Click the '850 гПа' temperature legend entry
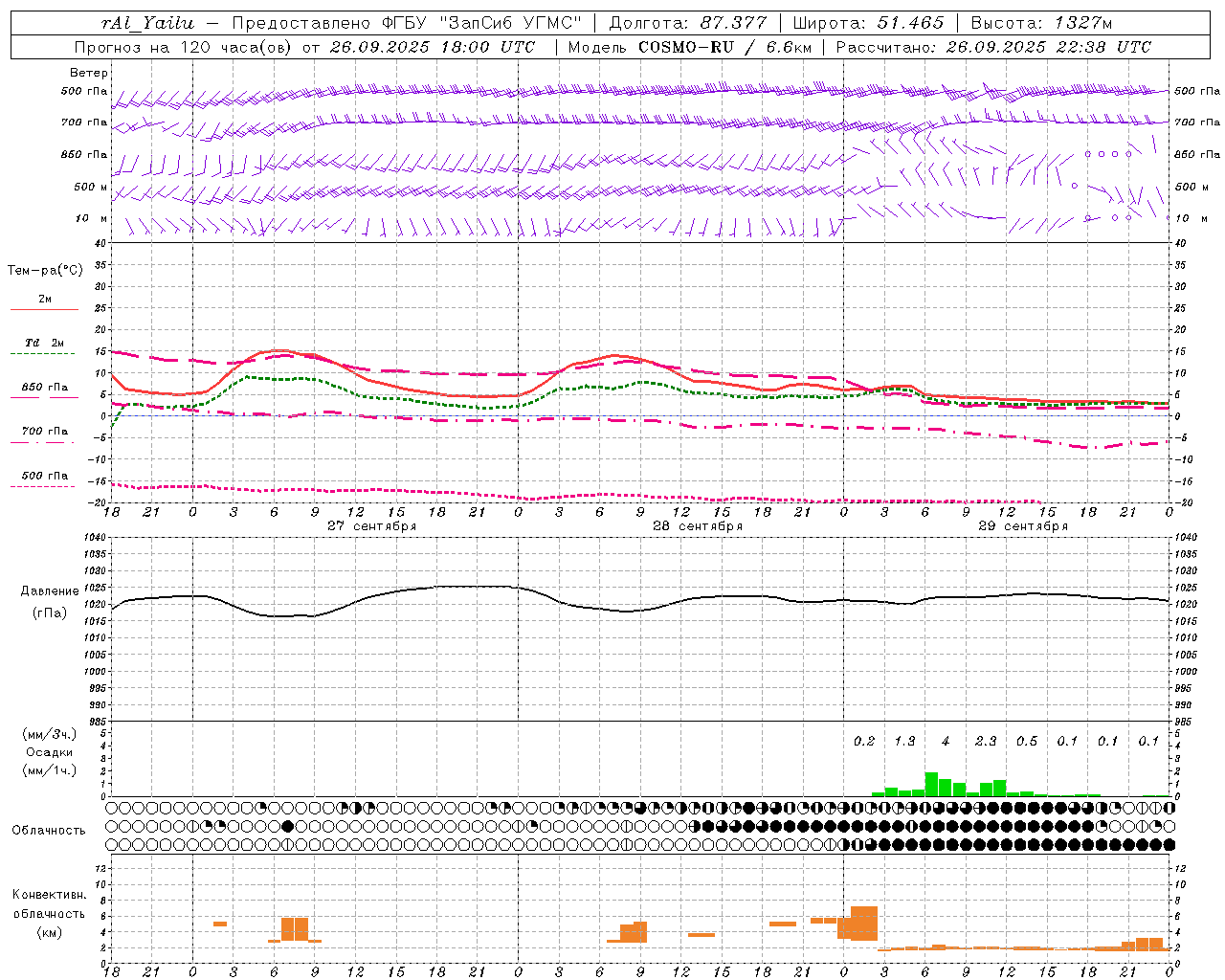This screenshot has height=980, width=1225. (45, 388)
